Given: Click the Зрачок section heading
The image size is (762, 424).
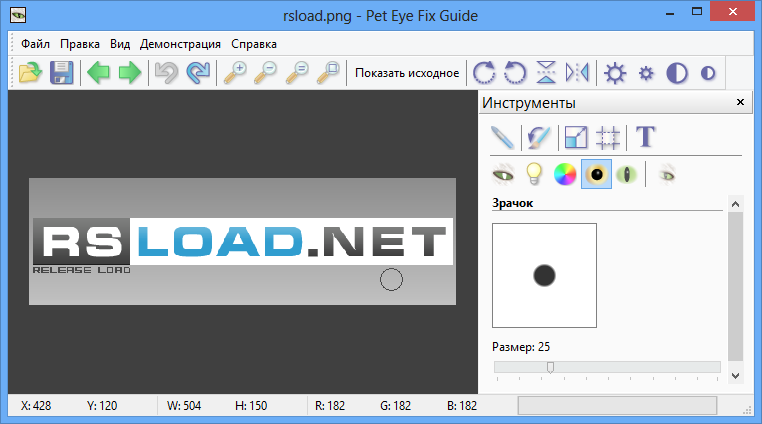Looking at the screenshot, I should [513, 203].
